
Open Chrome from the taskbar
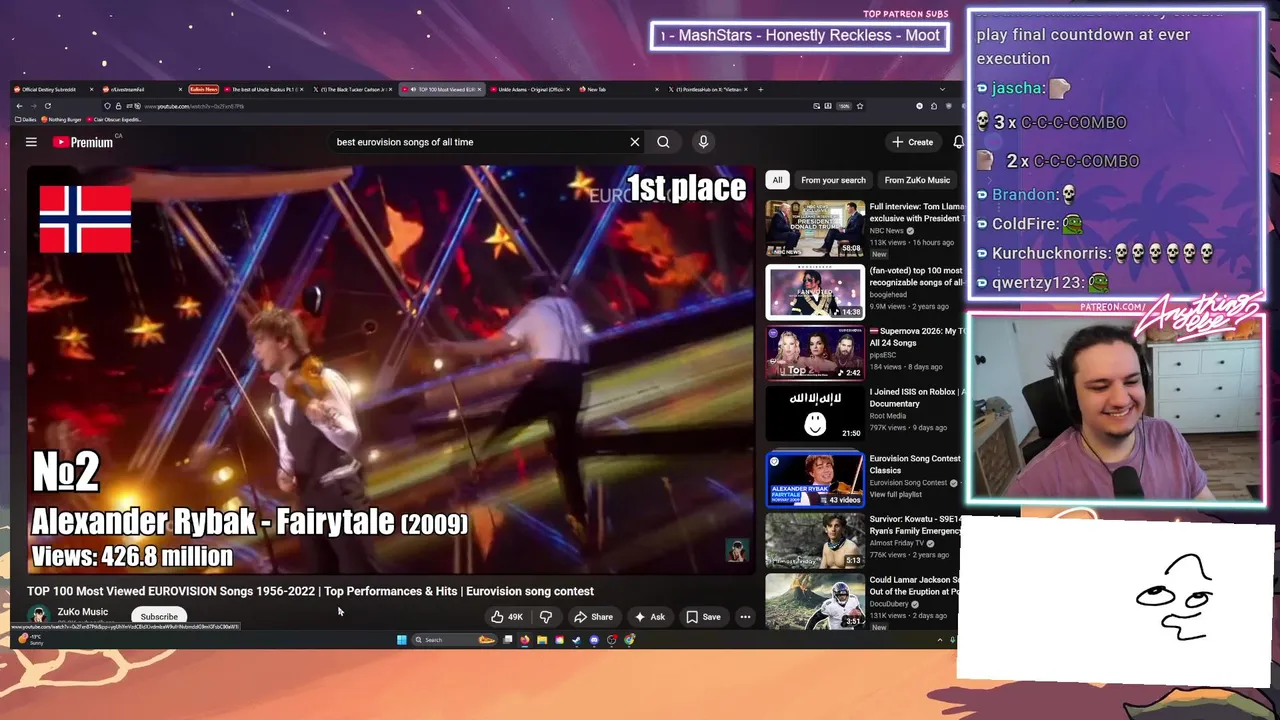(629, 640)
